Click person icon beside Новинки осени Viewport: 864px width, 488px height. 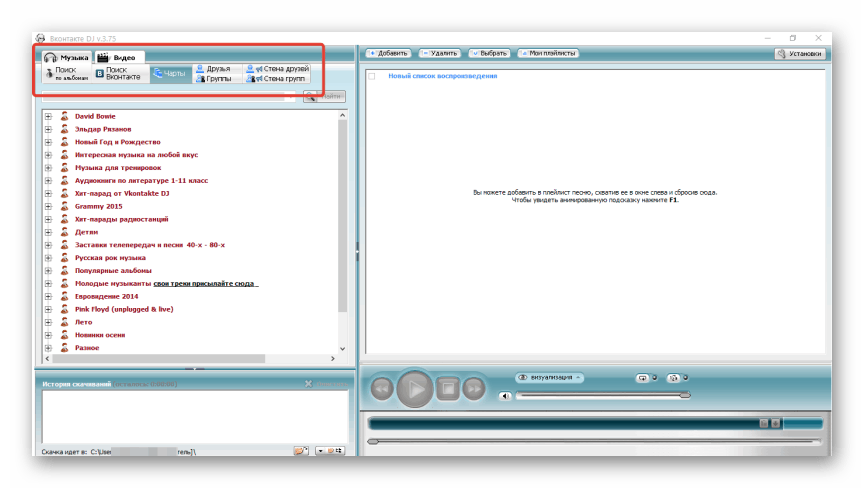pos(64,335)
